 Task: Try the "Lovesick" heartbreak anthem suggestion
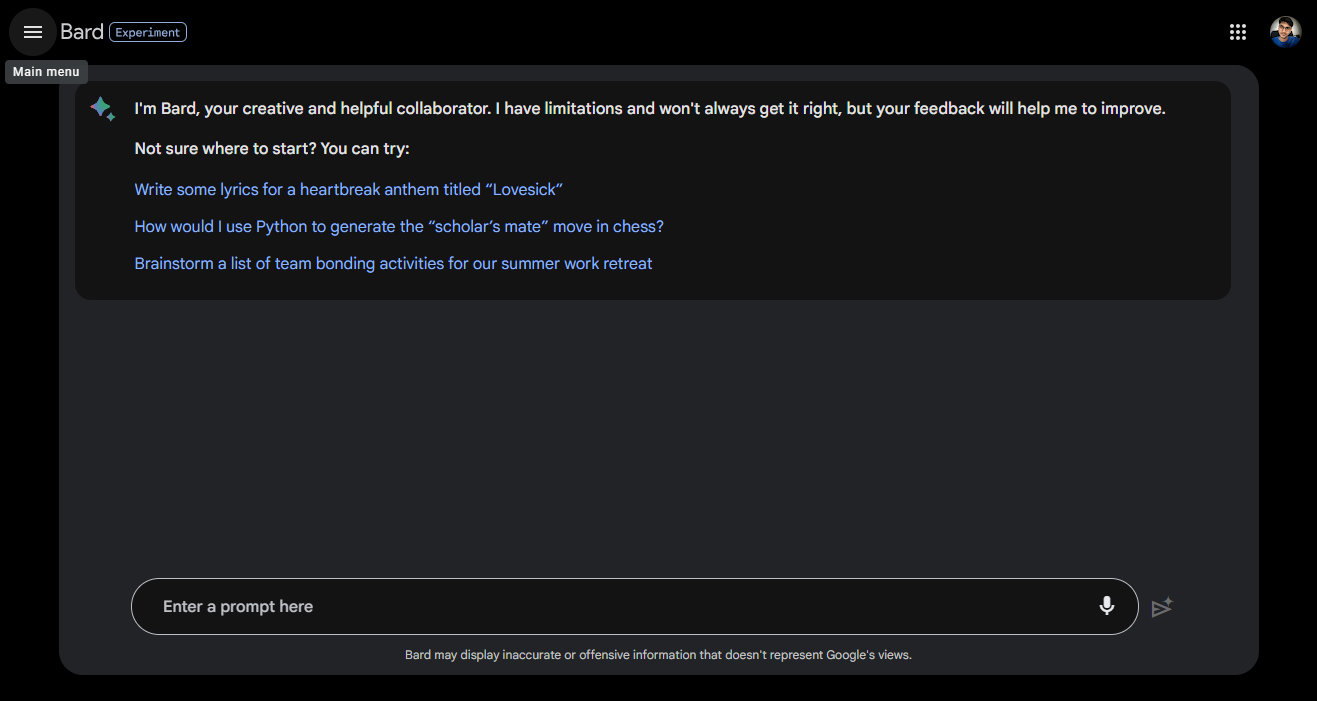tap(349, 189)
